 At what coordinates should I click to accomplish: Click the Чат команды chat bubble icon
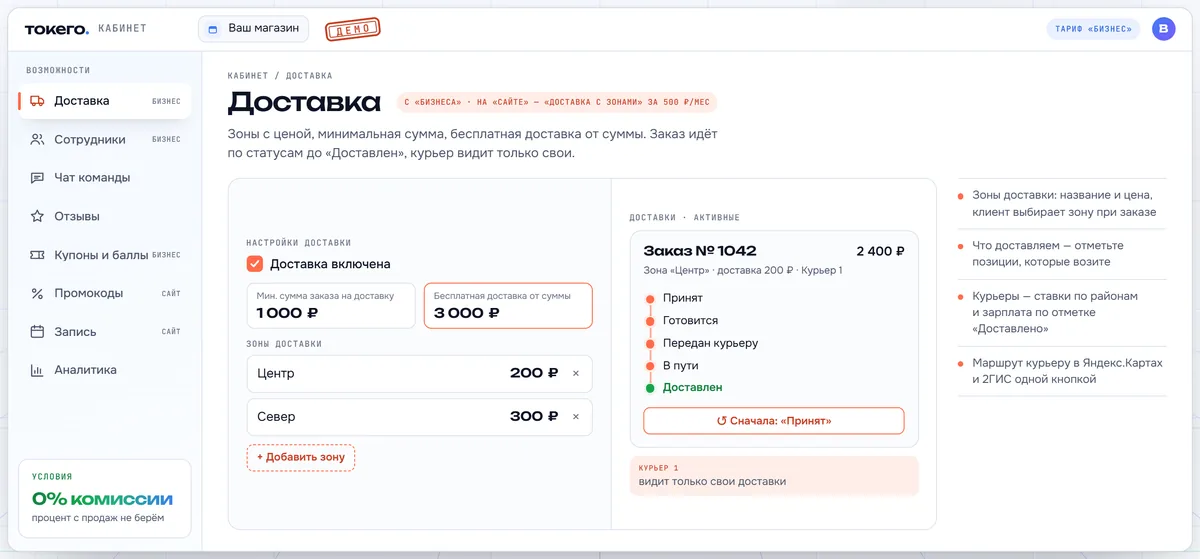[x=37, y=178]
